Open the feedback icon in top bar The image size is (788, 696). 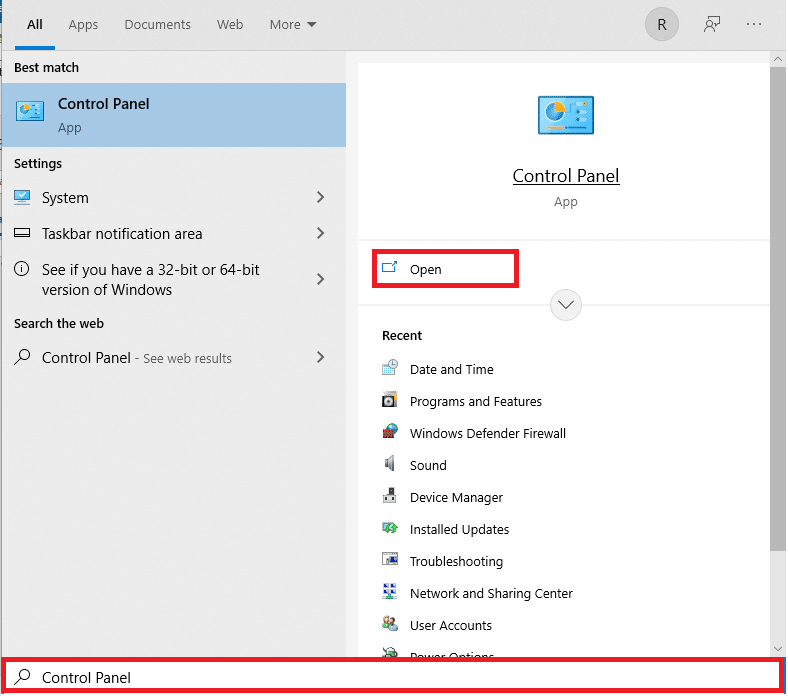pyautogui.click(x=712, y=24)
